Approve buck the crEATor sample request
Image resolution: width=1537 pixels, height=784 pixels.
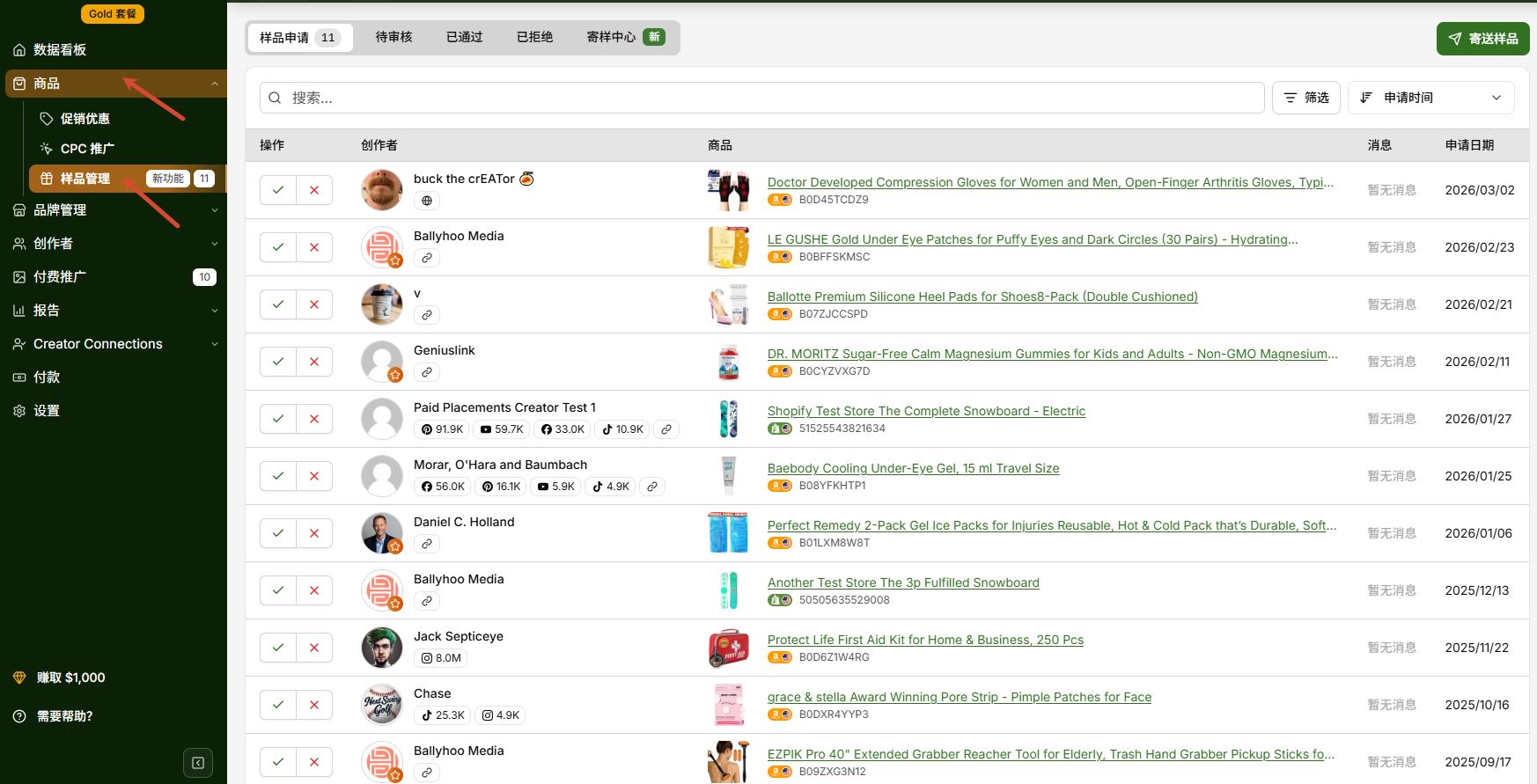tap(278, 190)
